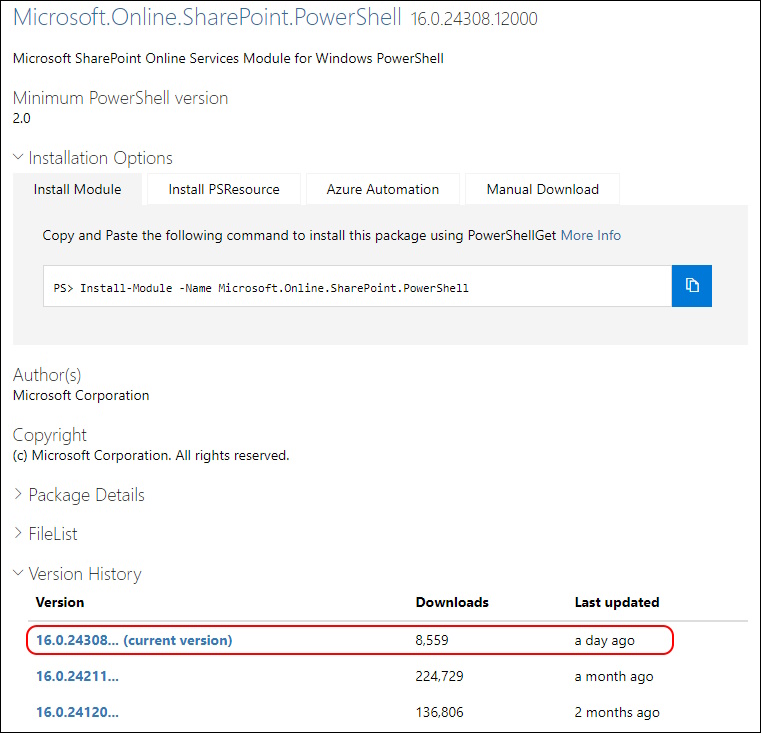This screenshot has height=733, width=761.
Task: Open the Azure Automation tab
Action: tap(382, 189)
